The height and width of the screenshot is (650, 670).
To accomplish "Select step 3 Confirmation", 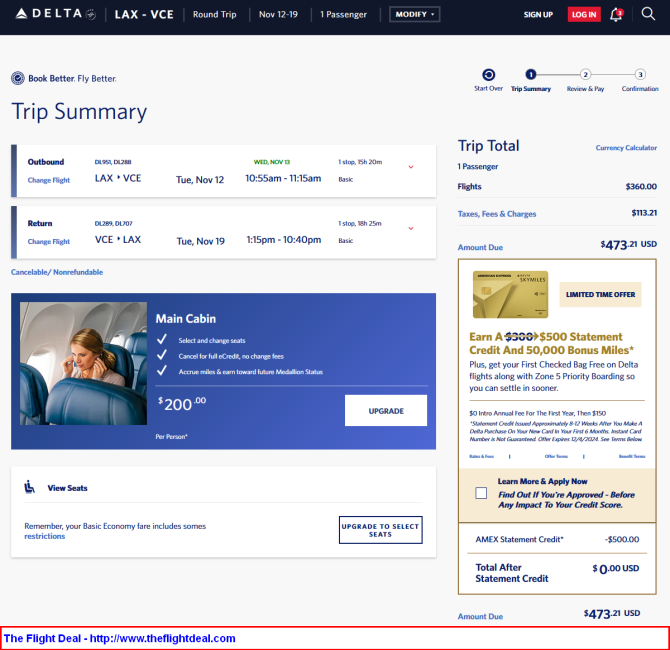I will point(640,75).
